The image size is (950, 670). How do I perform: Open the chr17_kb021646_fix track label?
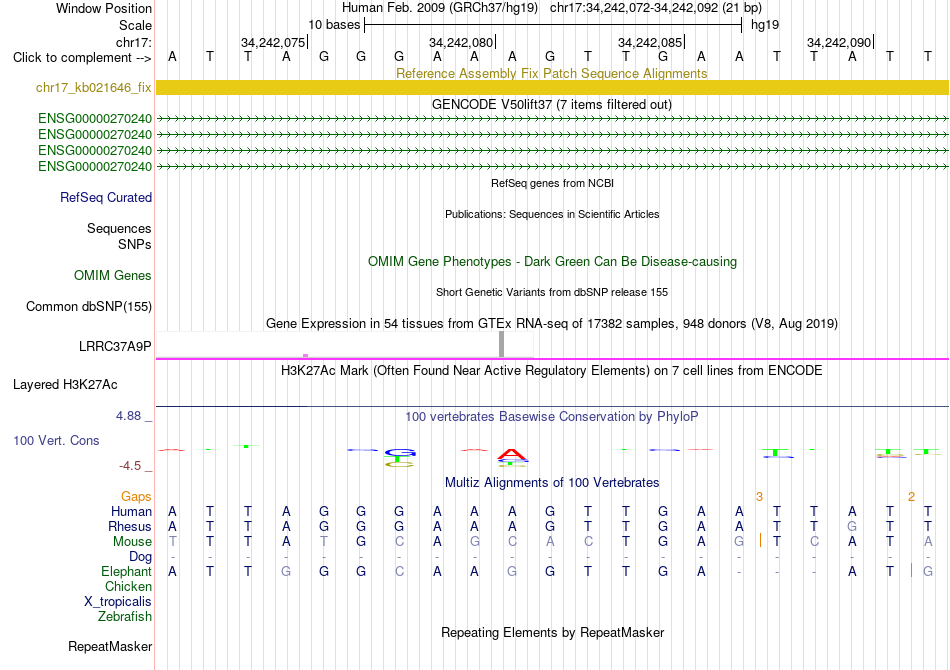pyautogui.click(x=93, y=88)
